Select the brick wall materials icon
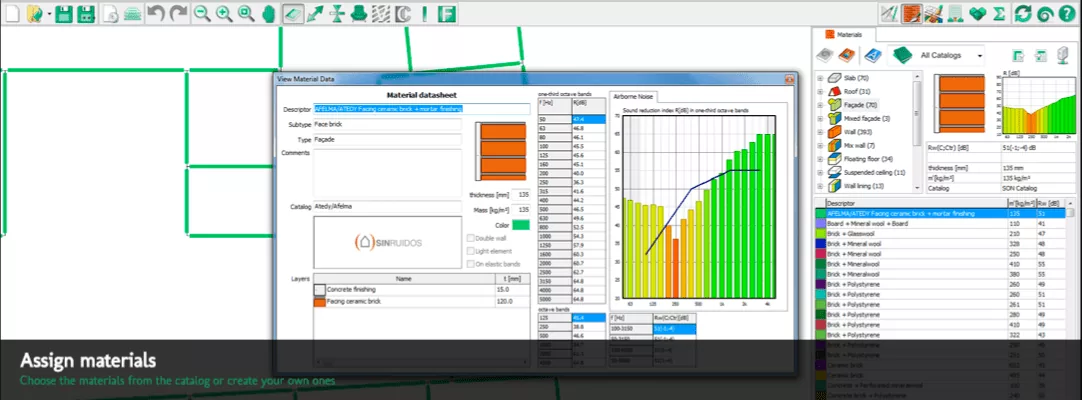1082x400 pixels. point(912,14)
